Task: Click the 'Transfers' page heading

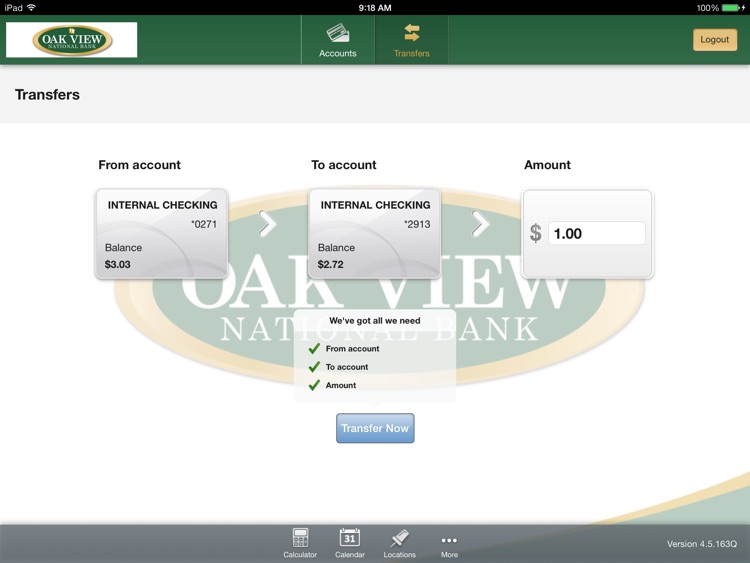Action: [47, 94]
